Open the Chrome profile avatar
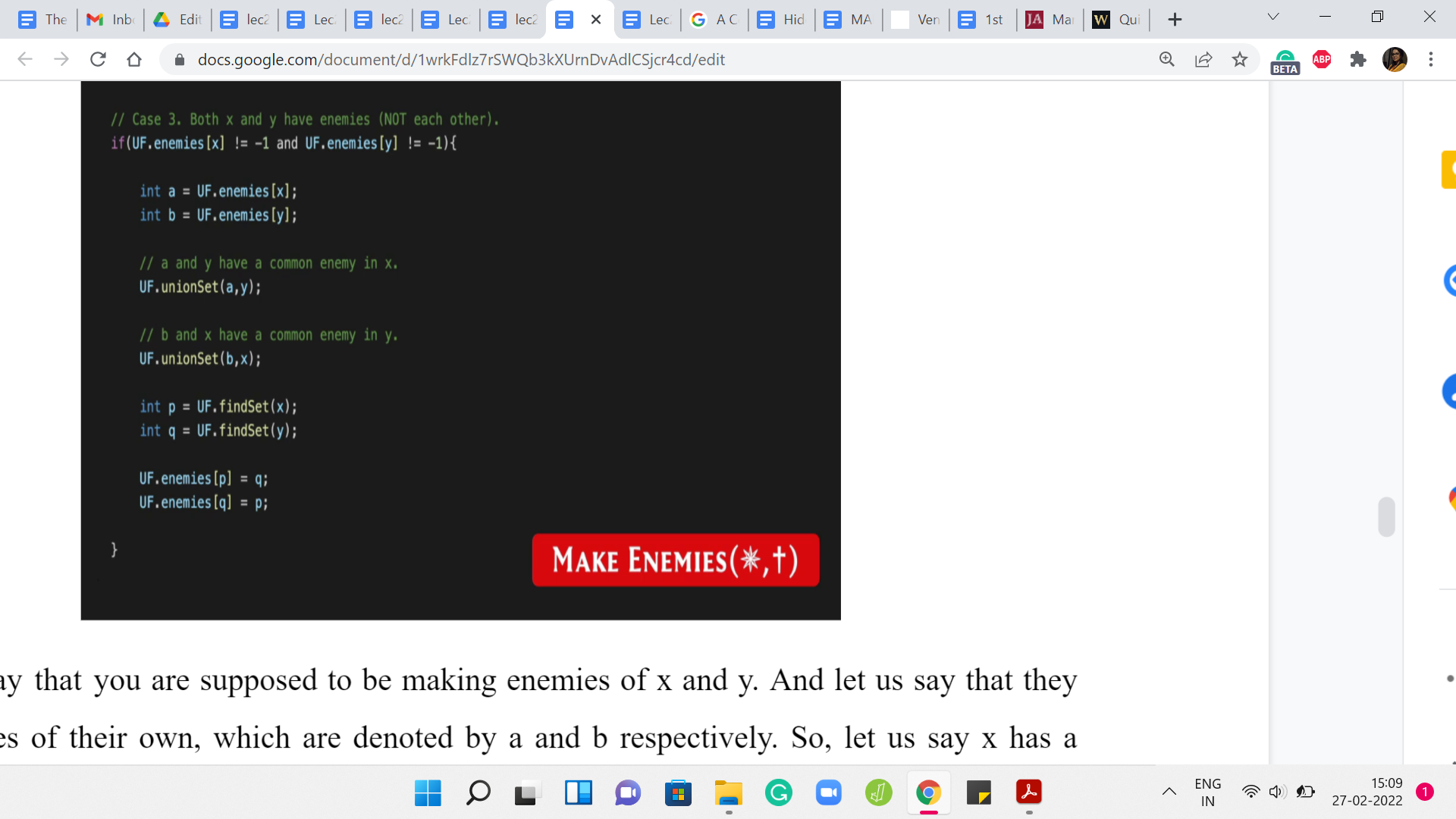Viewport: 1456px width, 819px height. 1395,59
